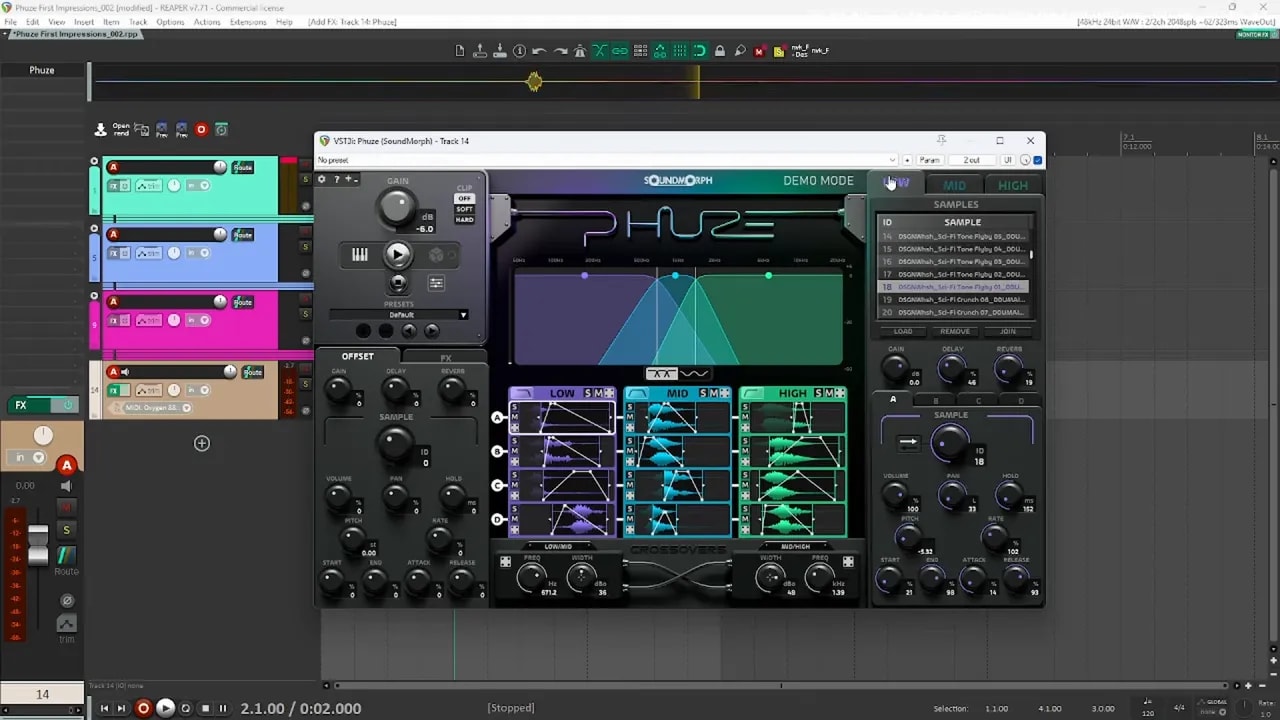Screen dimensions: 1280x720
Task: Open the Options menu in REAPER
Action: click(170, 22)
